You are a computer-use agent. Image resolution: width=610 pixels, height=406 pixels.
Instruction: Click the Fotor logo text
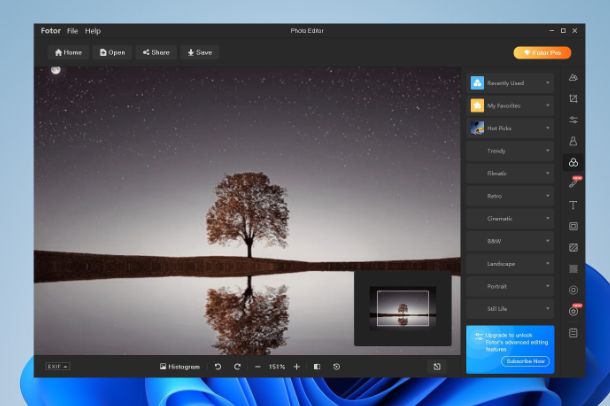(x=51, y=31)
